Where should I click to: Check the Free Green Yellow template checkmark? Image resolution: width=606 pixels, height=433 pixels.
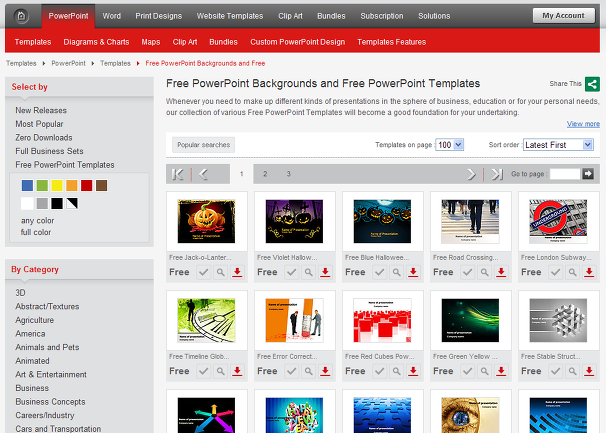click(x=467, y=371)
